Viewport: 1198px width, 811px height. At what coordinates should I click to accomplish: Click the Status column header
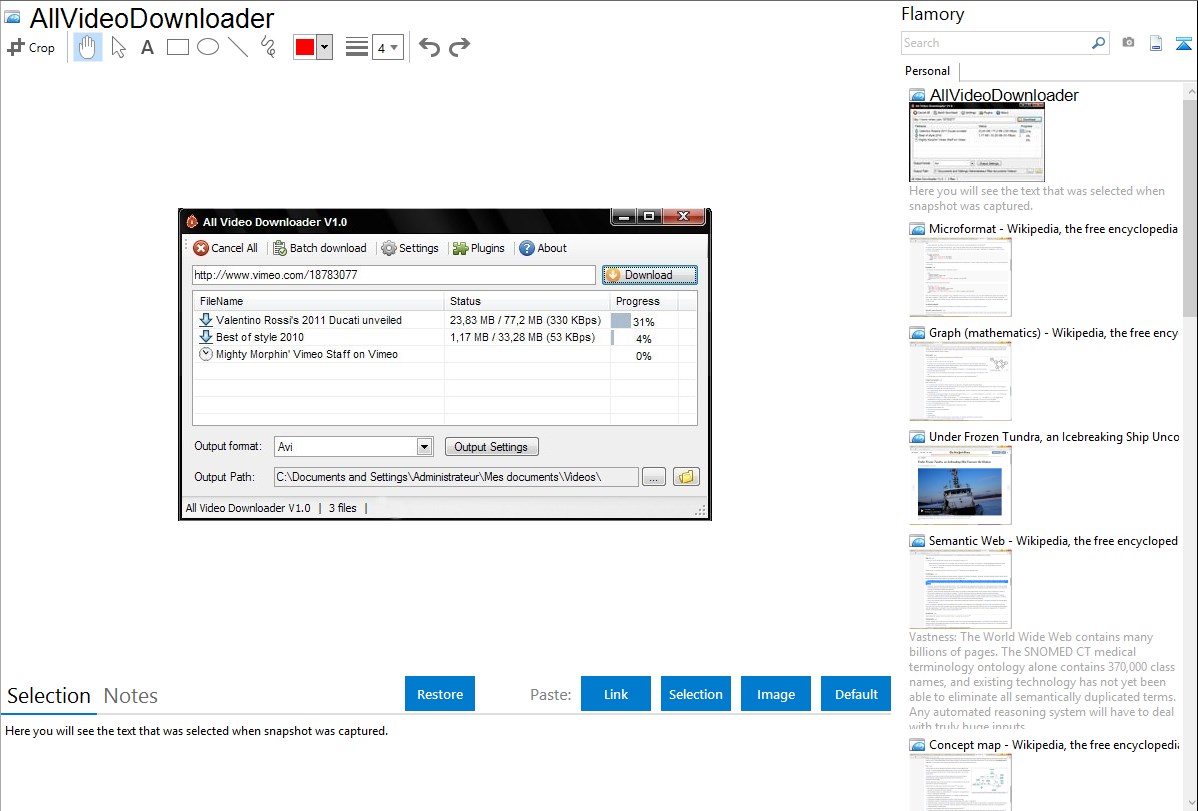527,301
